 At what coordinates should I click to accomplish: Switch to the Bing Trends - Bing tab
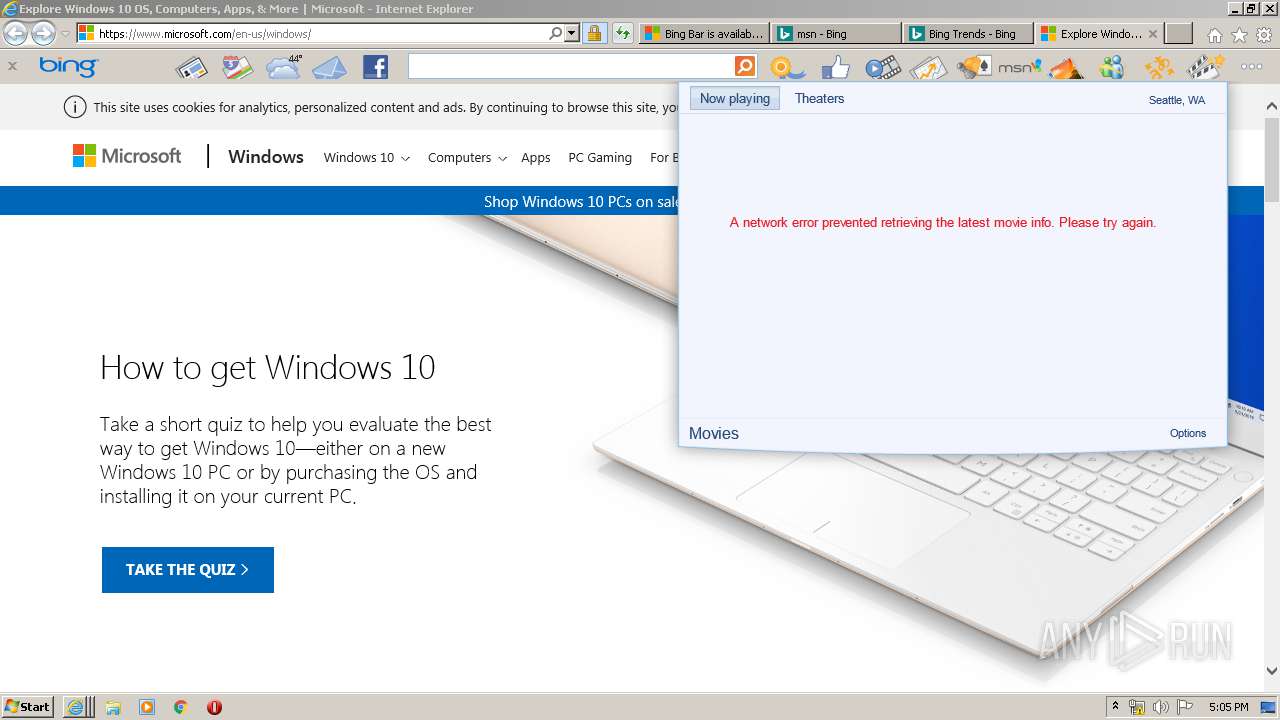[x=967, y=33]
